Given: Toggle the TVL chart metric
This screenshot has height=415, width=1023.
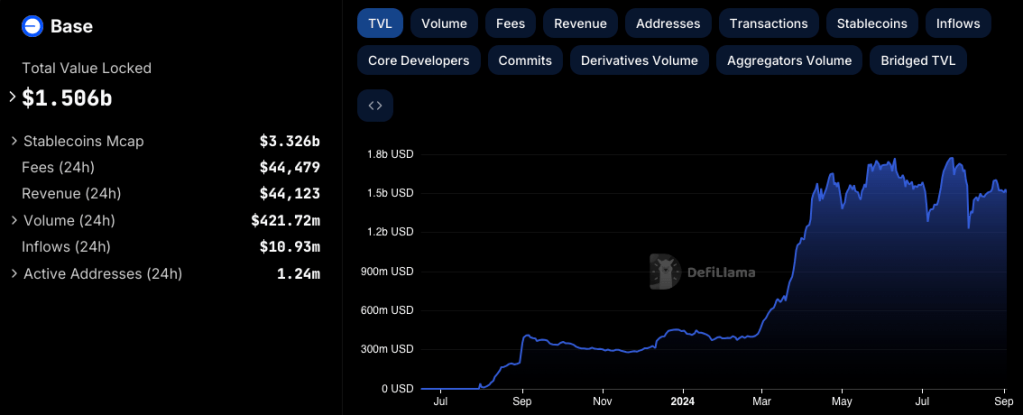Looking at the screenshot, I should tap(380, 23).
